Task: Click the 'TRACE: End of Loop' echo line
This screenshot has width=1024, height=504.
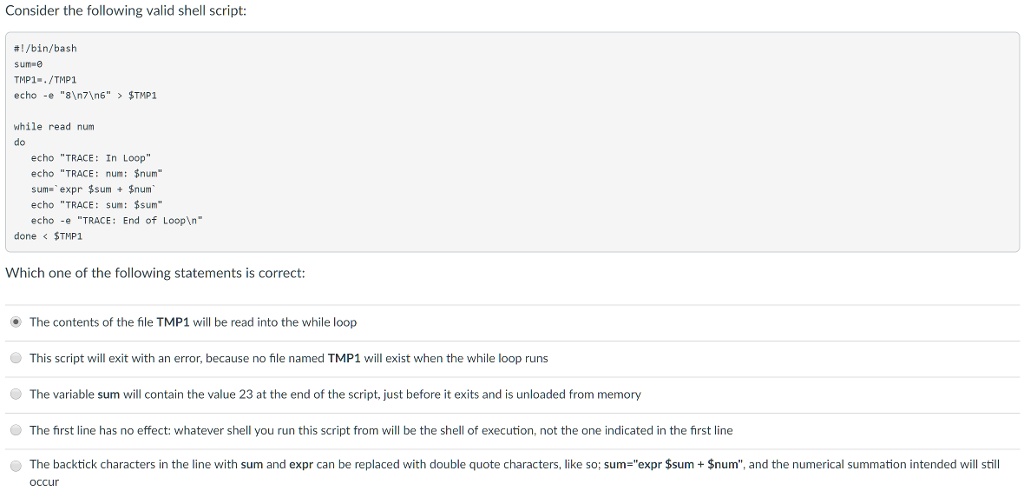Action: 116,220
